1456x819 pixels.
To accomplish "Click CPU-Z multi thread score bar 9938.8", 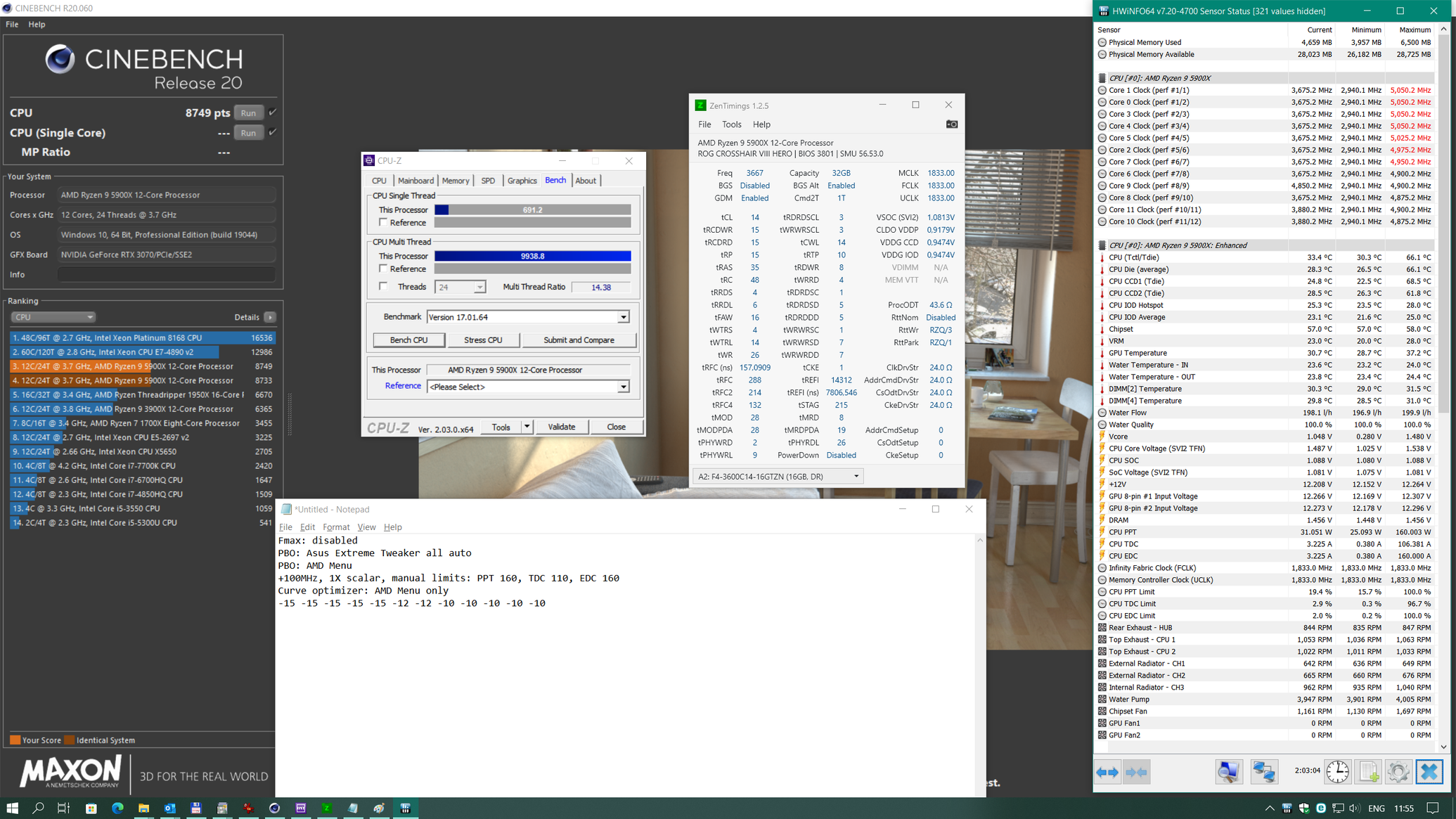I will click(x=532, y=257).
